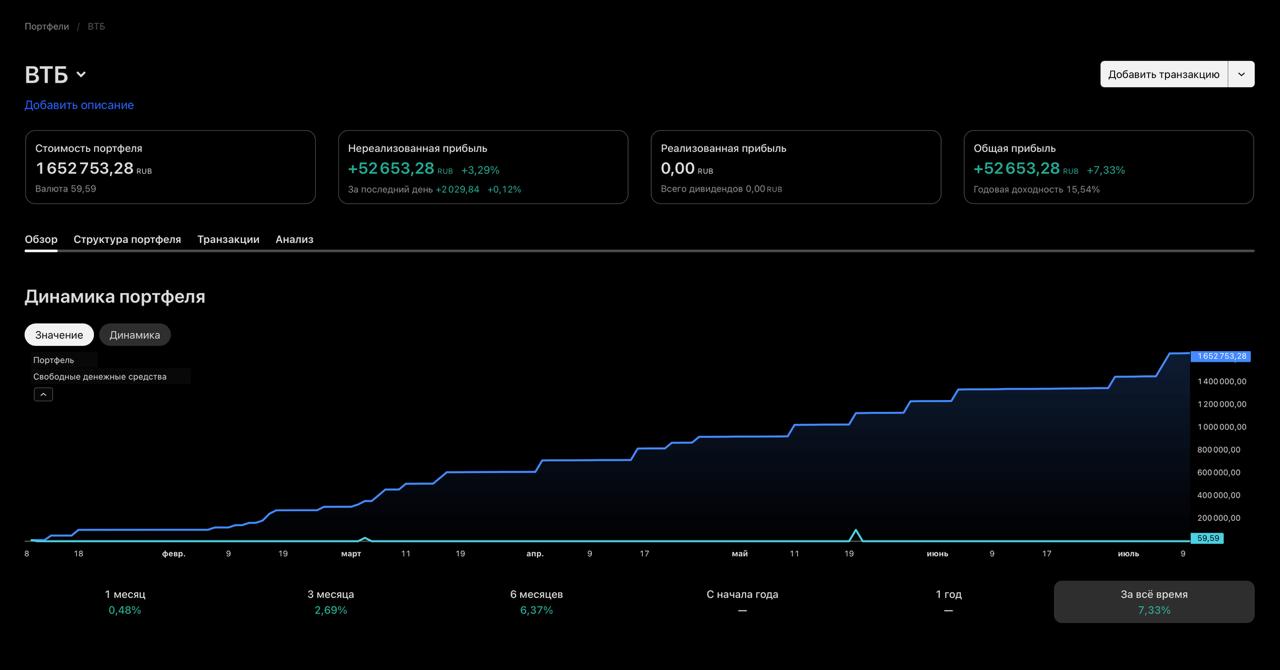1280x670 pixels.
Task: Choose the 1 месяц period
Action: 125,602
